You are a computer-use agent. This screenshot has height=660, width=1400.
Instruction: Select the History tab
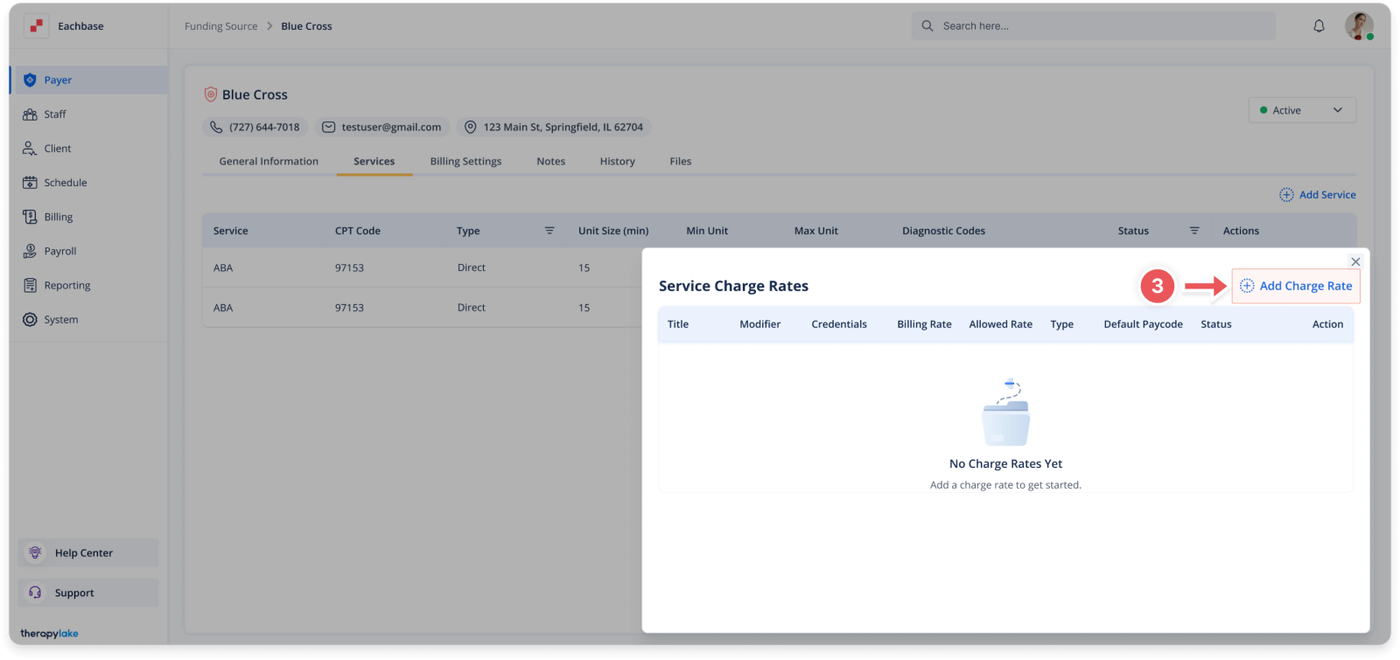[x=617, y=161]
